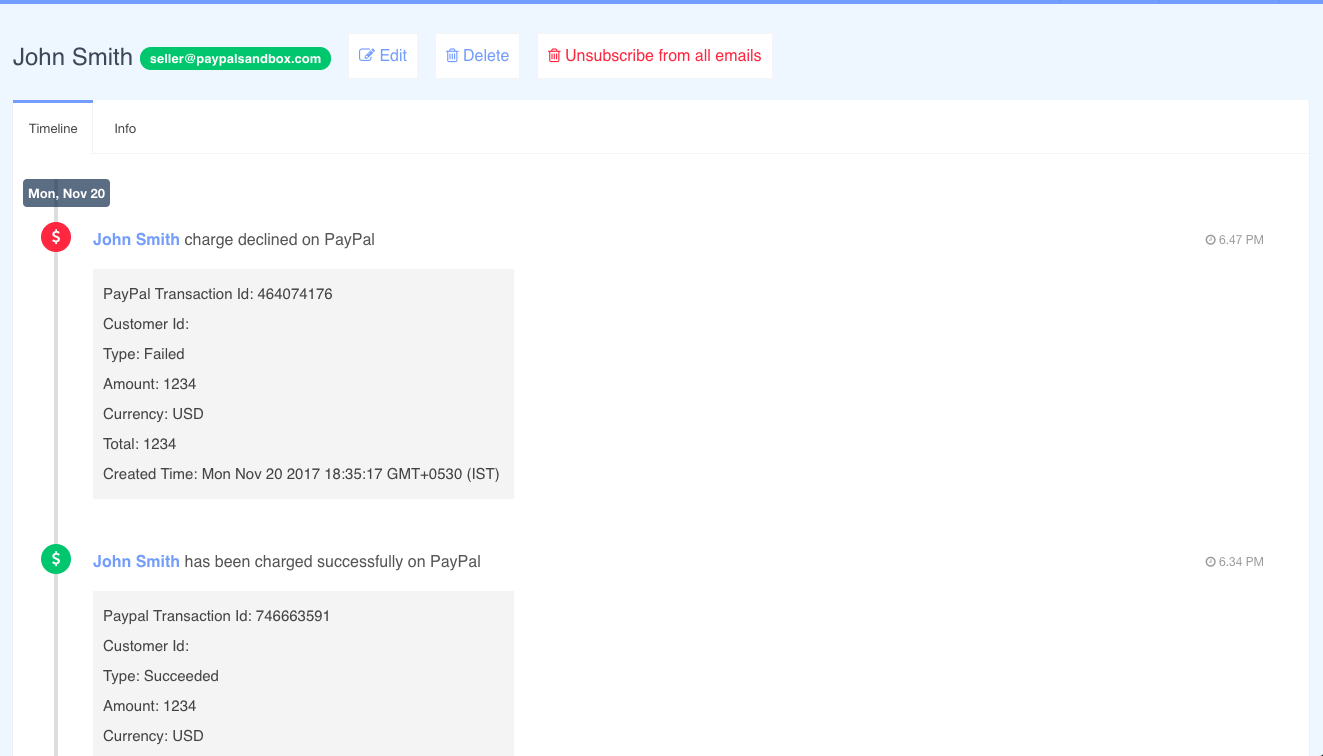Switch to the Info tab
This screenshot has height=756, width=1323.
125,128
